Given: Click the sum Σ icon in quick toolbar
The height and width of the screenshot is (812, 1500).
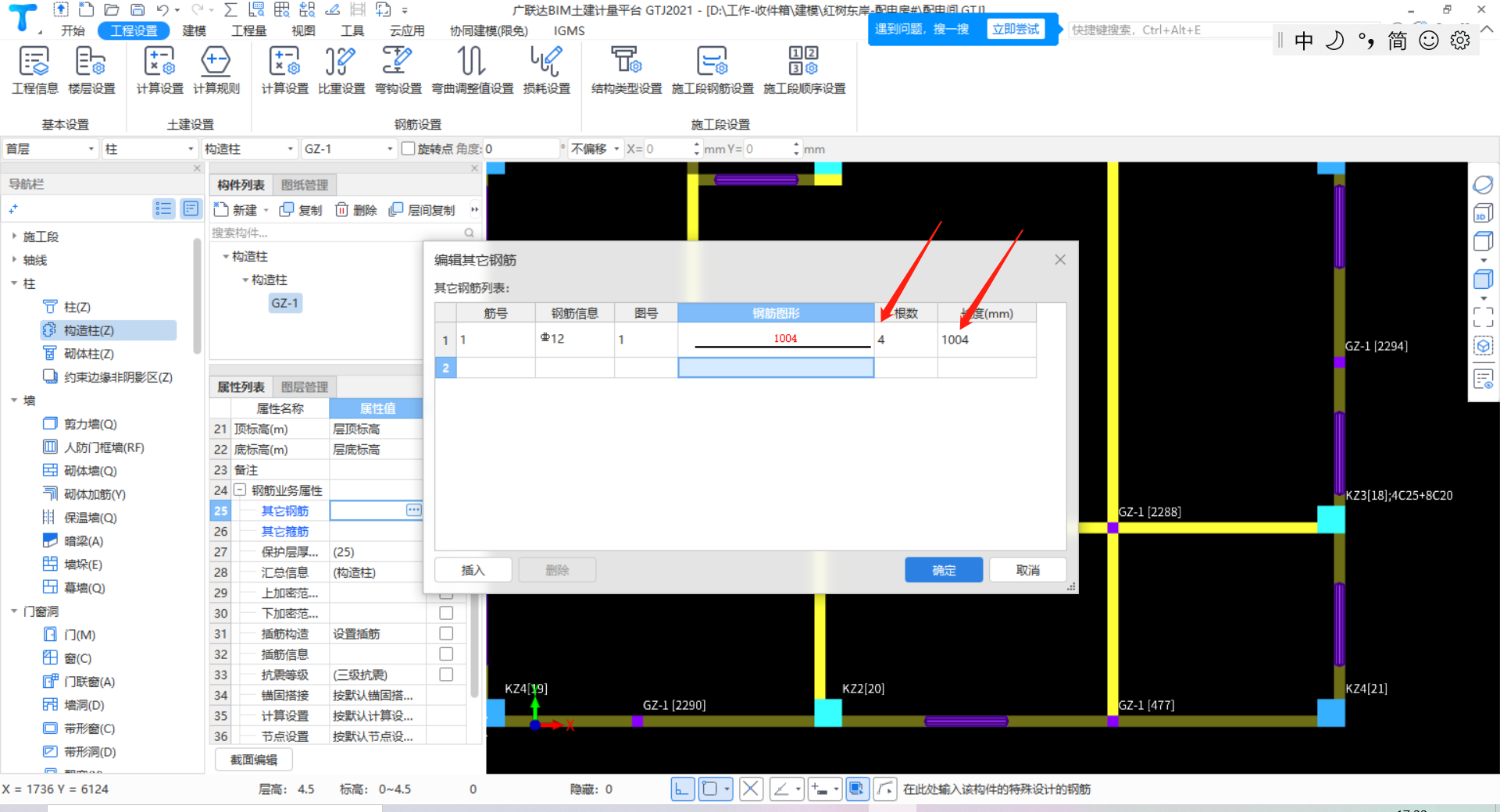Looking at the screenshot, I should pos(230,9).
